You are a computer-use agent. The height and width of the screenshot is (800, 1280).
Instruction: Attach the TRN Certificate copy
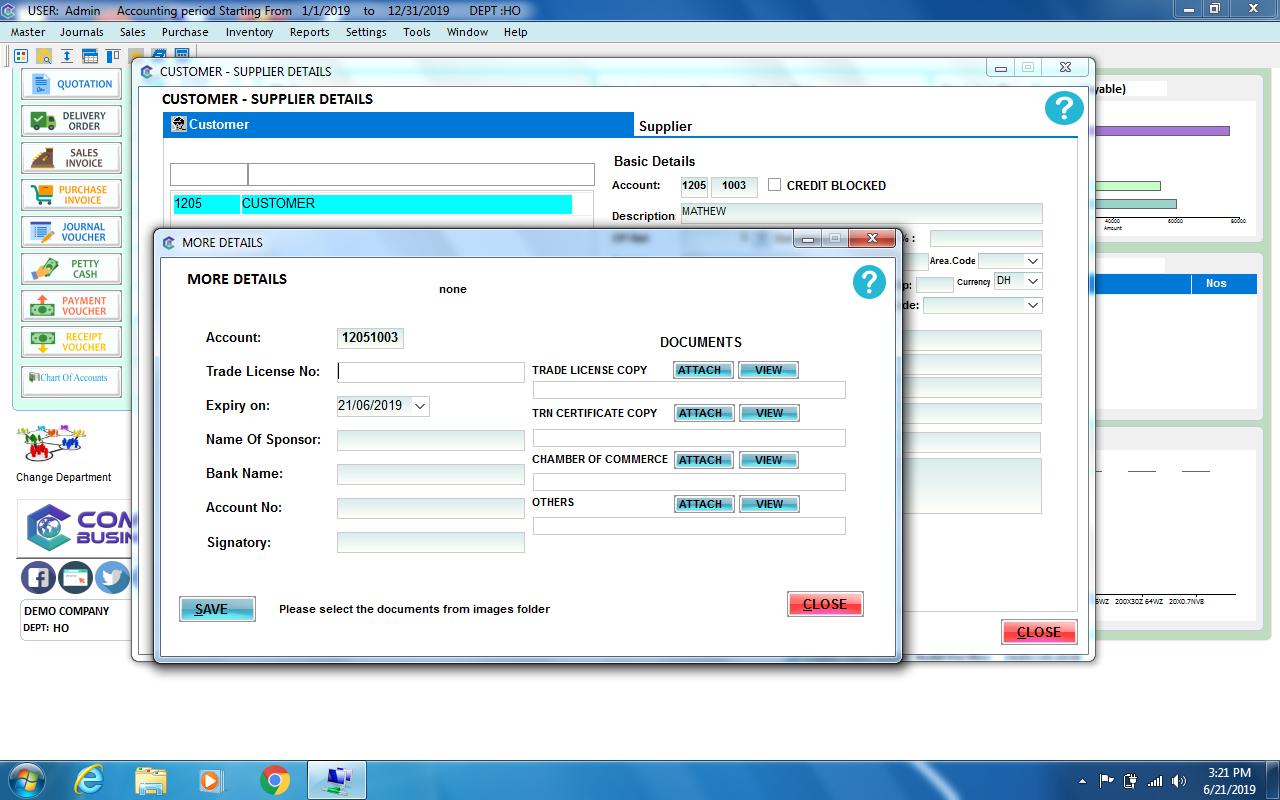tap(703, 413)
